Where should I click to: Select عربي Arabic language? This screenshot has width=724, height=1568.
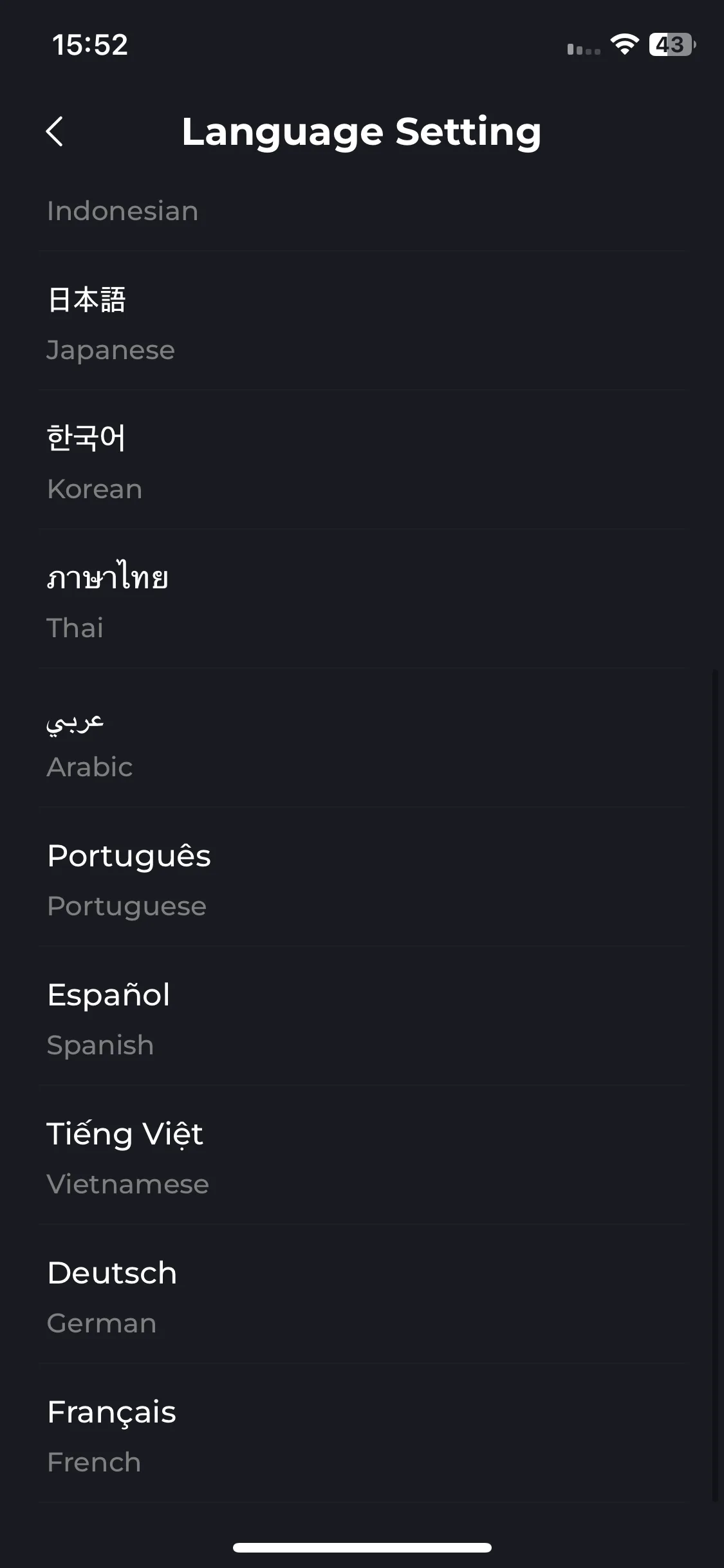362,738
